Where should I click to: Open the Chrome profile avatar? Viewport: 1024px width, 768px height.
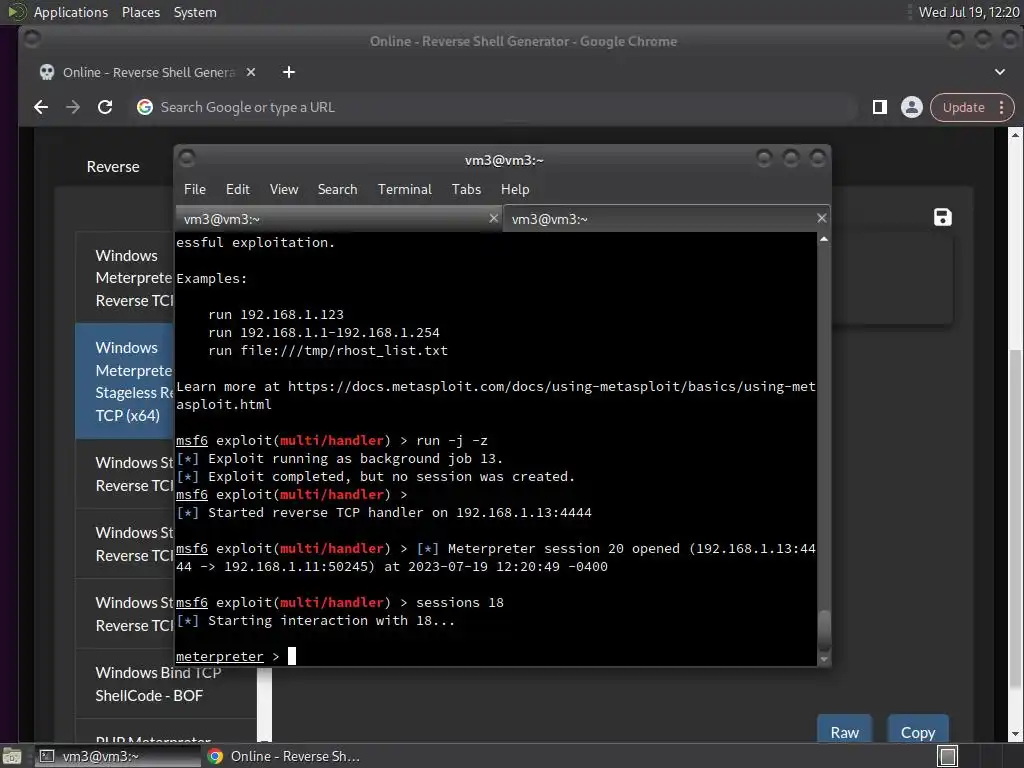912,107
